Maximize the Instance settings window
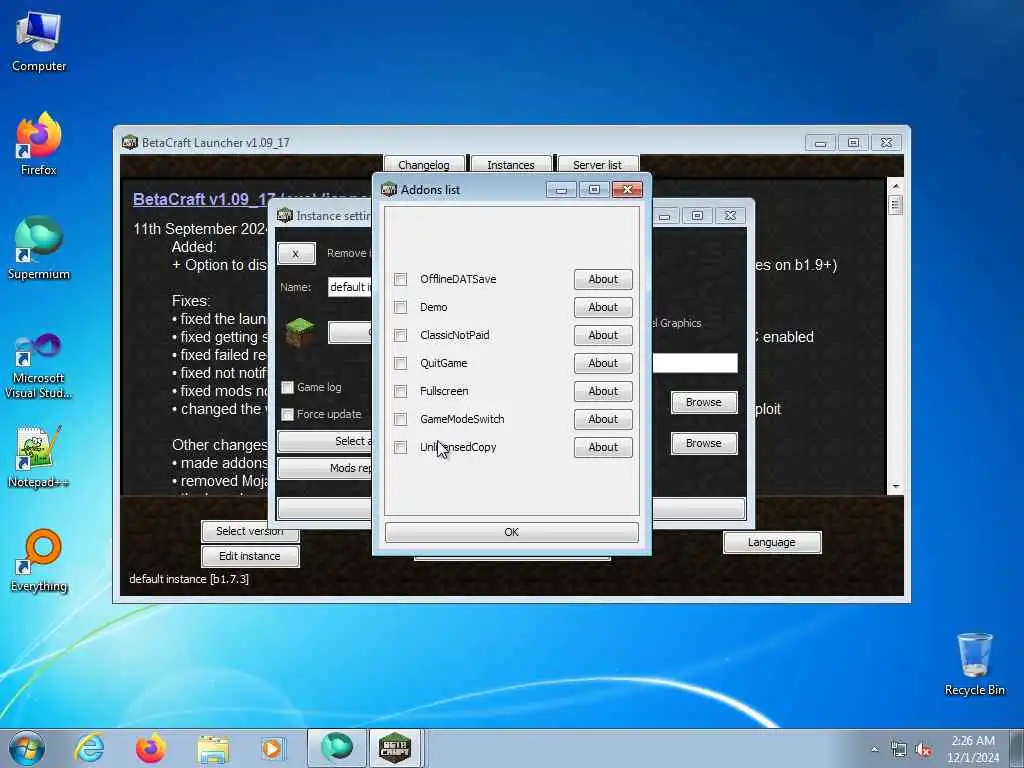1024x768 pixels. point(697,216)
